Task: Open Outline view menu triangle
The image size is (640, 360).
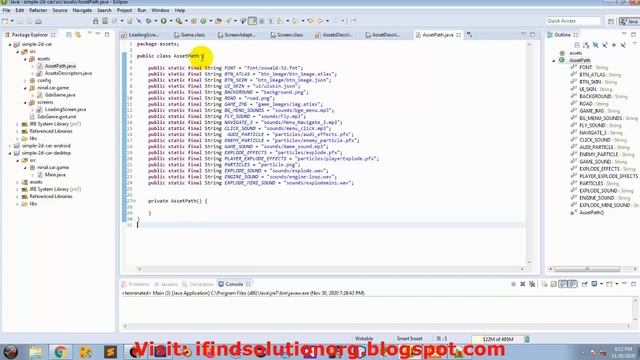Action: 634,43
